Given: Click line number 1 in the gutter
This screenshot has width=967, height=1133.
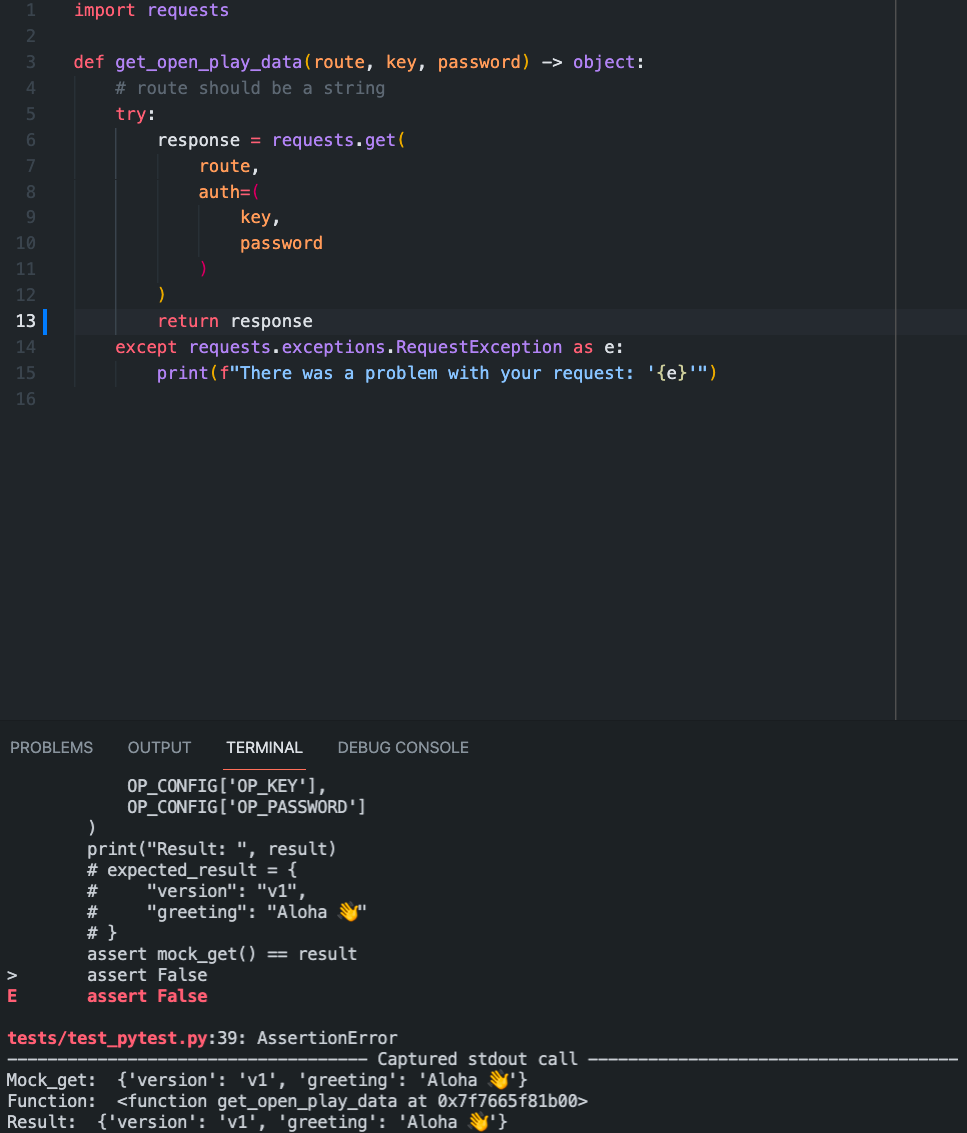Looking at the screenshot, I should coord(30,11).
